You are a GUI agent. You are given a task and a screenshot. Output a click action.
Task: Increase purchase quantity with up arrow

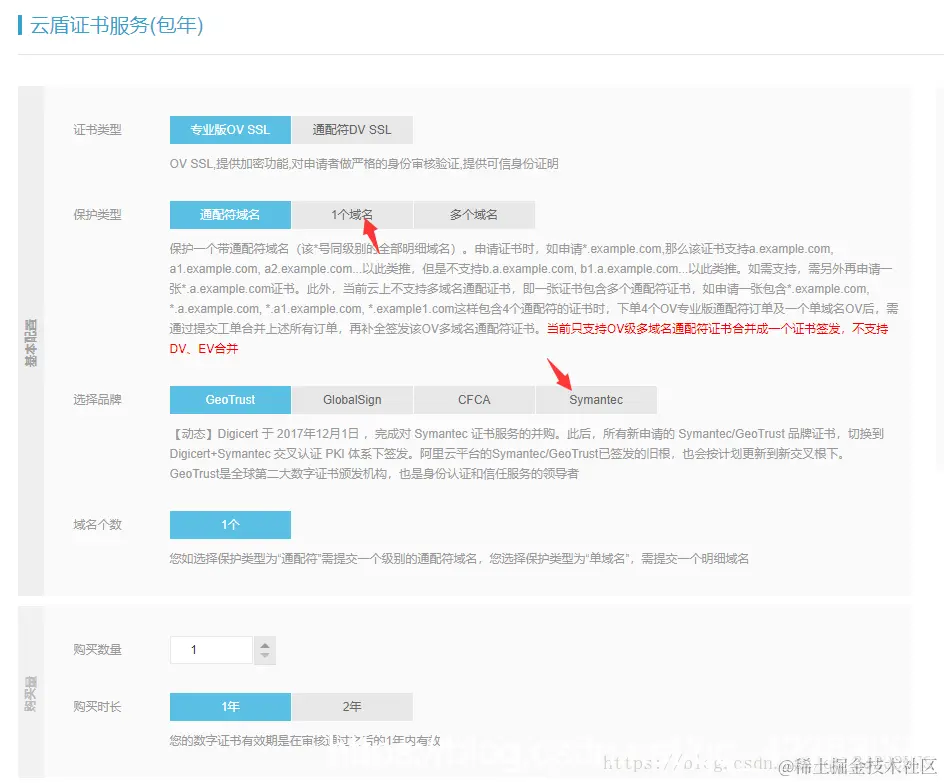point(265,645)
